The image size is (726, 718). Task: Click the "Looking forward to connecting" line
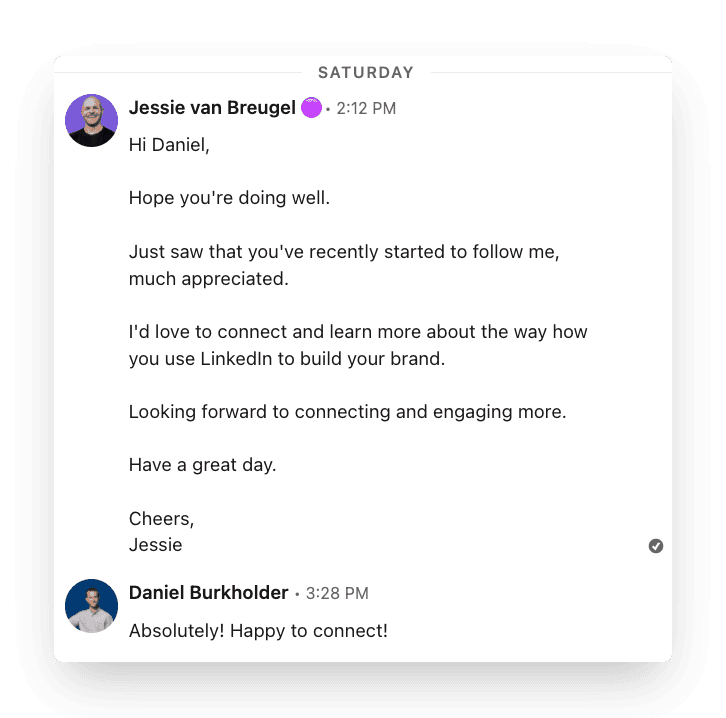tap(347, 412)
